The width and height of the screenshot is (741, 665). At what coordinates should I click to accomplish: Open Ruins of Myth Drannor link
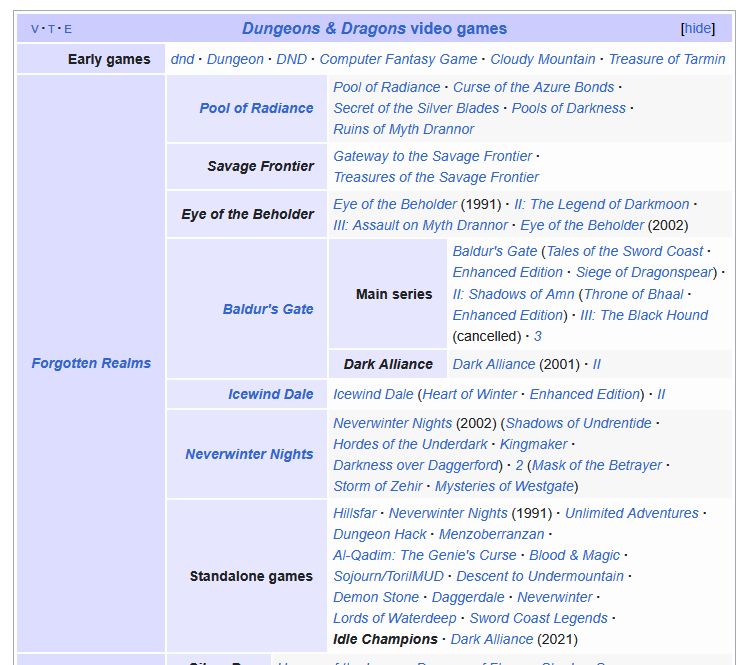pyautogui.click(x=404, y=129)
